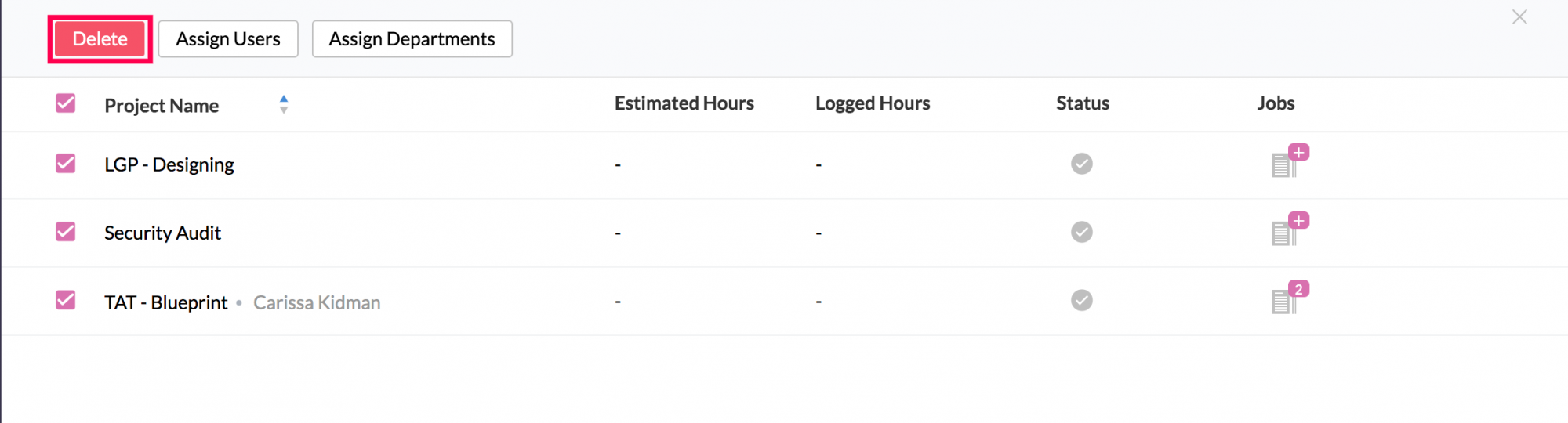
Task: Deselect the TAT - Blueprint row checkbox
Action: tap(66, 300)
